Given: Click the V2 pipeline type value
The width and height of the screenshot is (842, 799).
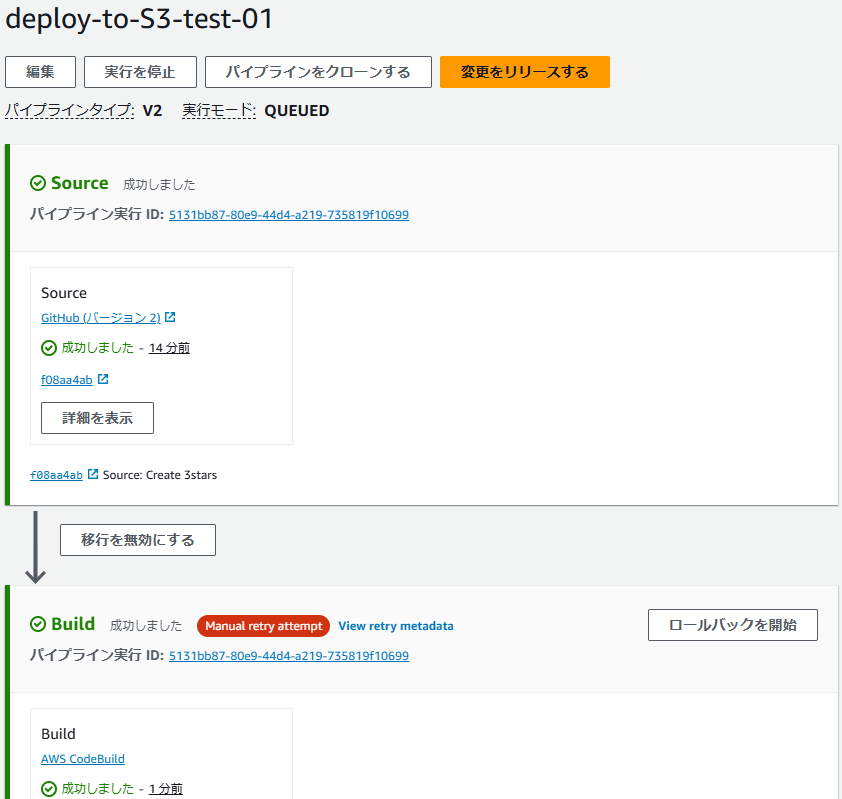Looking at the screenshot, I should click(x=153, y=111).
